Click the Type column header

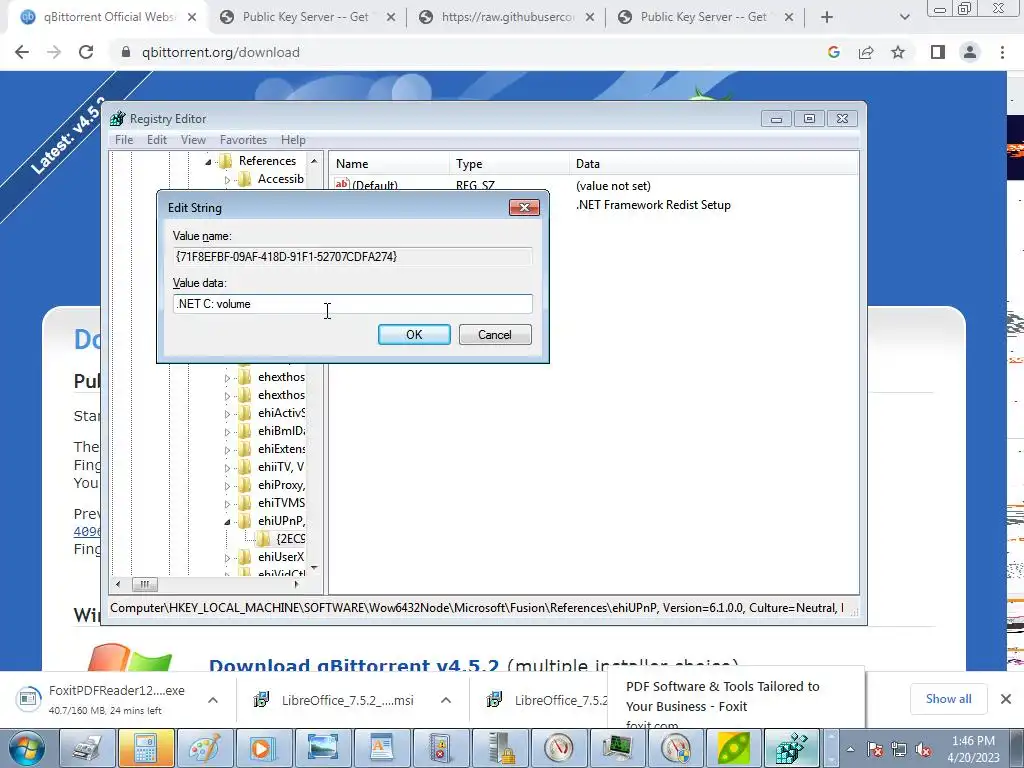[509, 164]
